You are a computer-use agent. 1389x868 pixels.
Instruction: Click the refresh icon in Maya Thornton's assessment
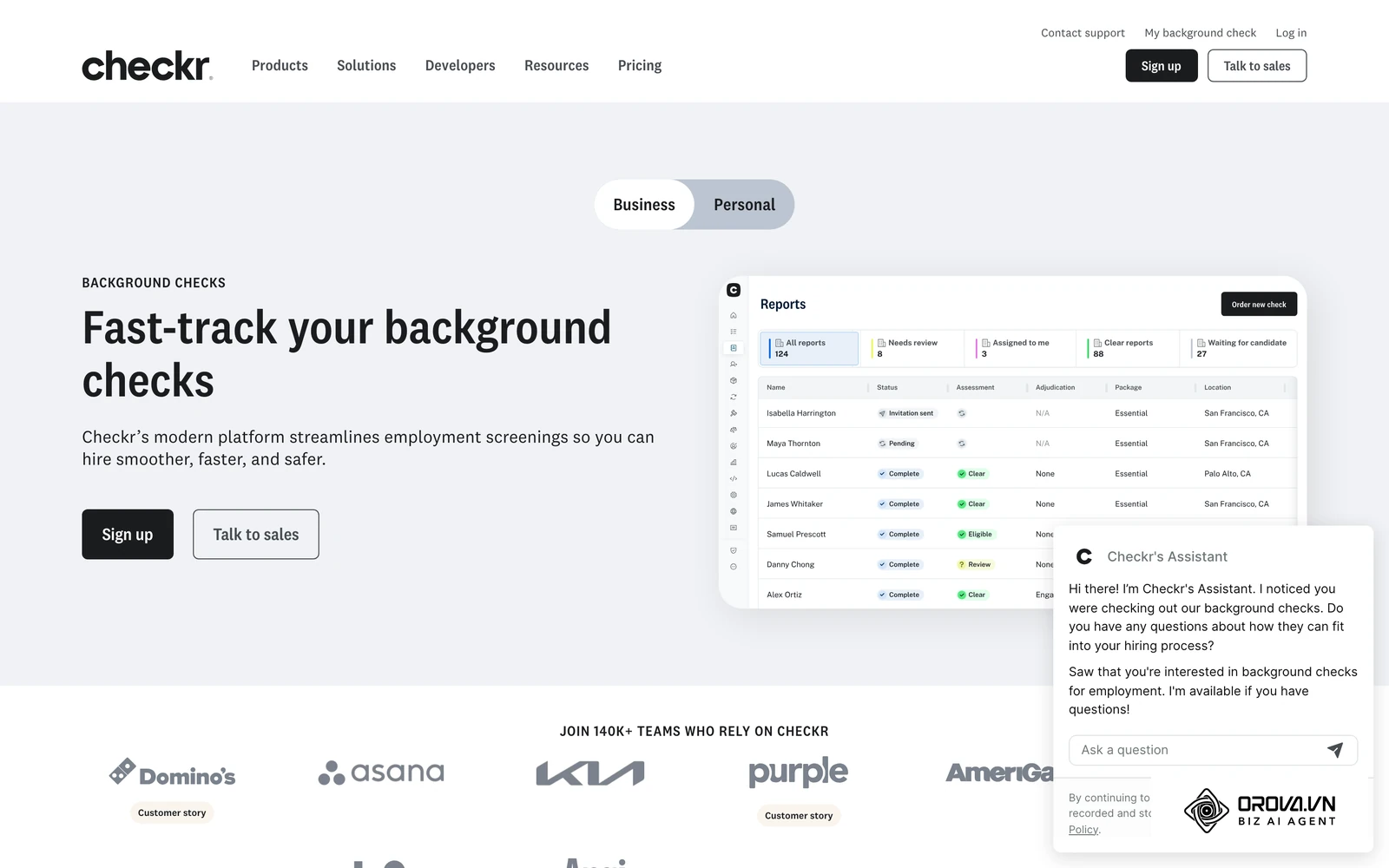[x=962, y=444]
